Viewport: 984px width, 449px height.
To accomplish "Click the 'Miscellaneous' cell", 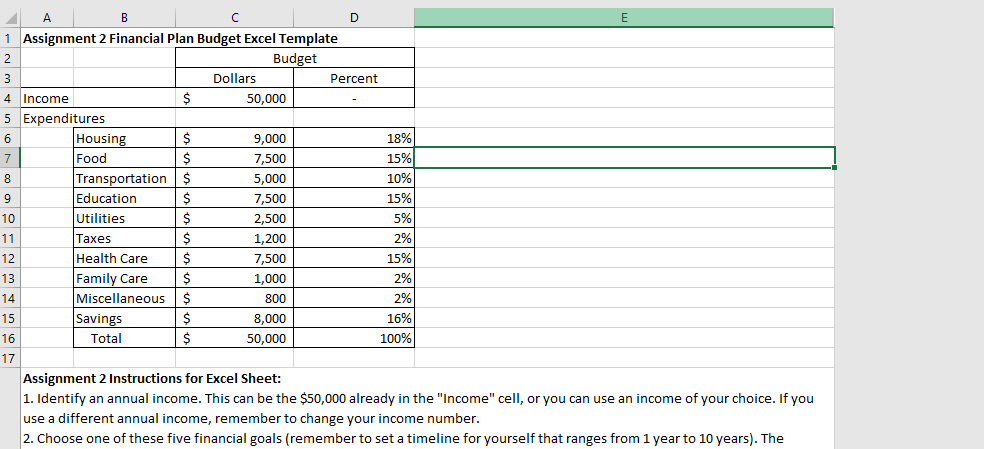I will [124, 298].
